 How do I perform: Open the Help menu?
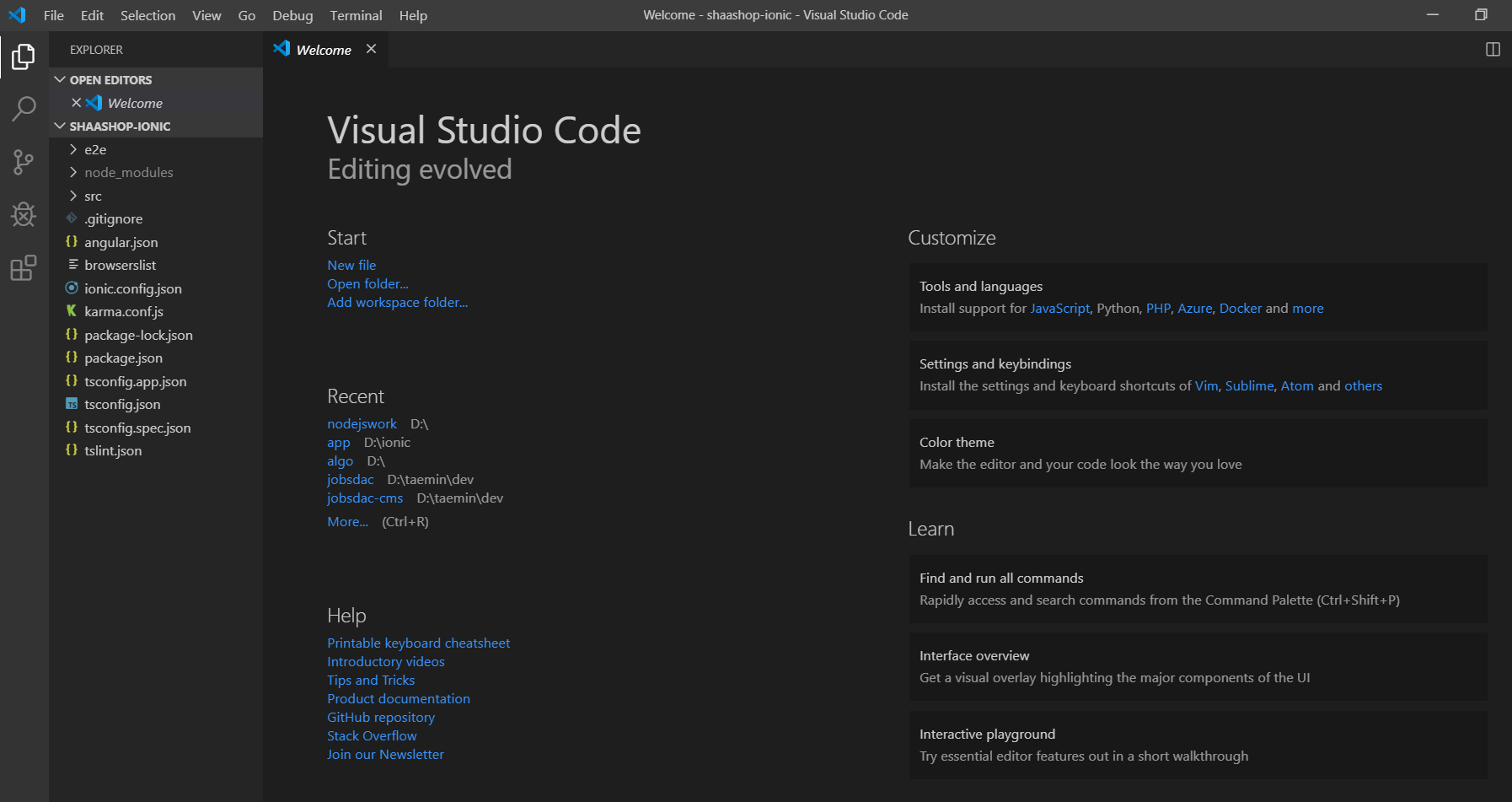click(x=413, y=15)
